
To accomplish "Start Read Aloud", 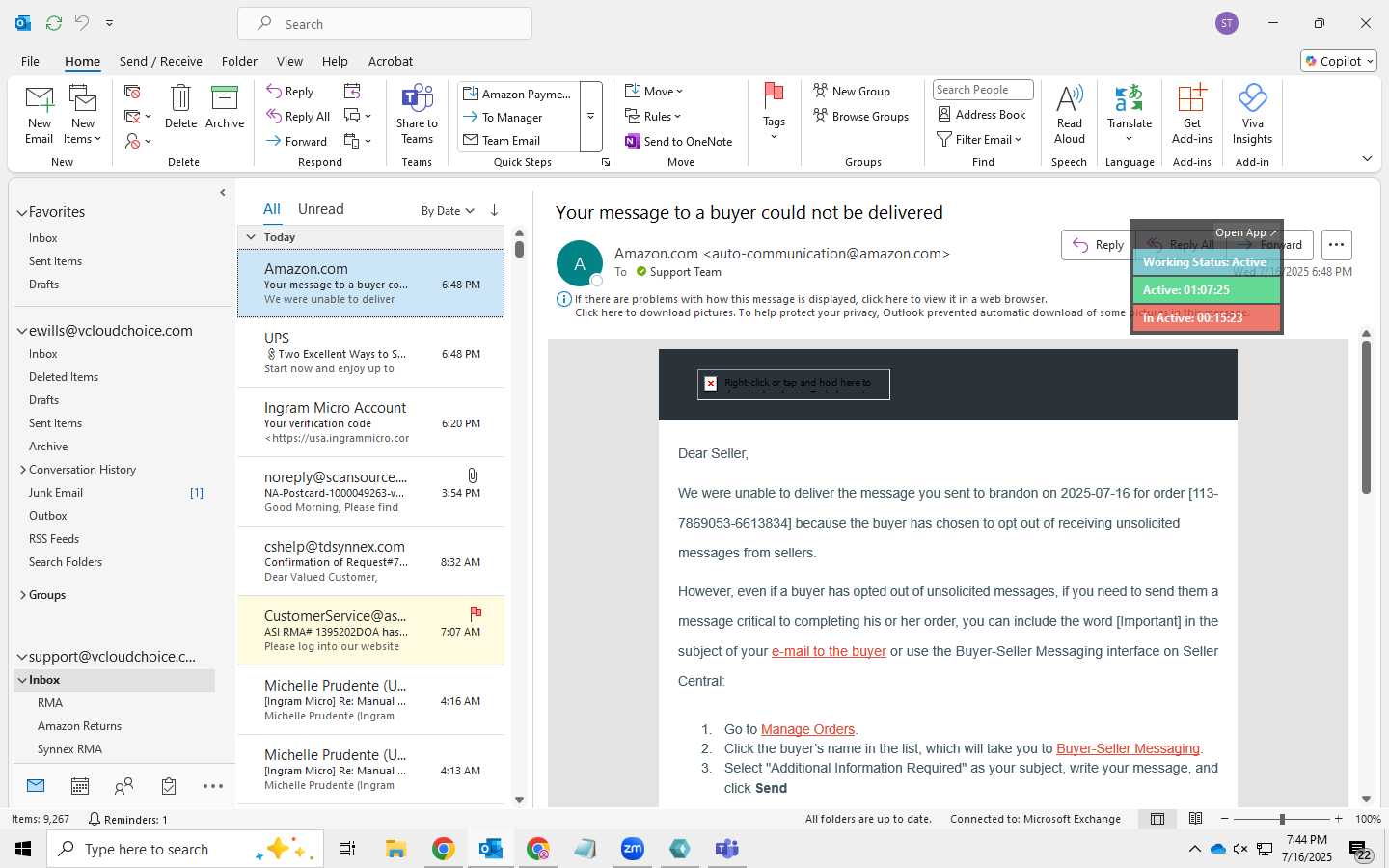I will (x=1070, y=114).
